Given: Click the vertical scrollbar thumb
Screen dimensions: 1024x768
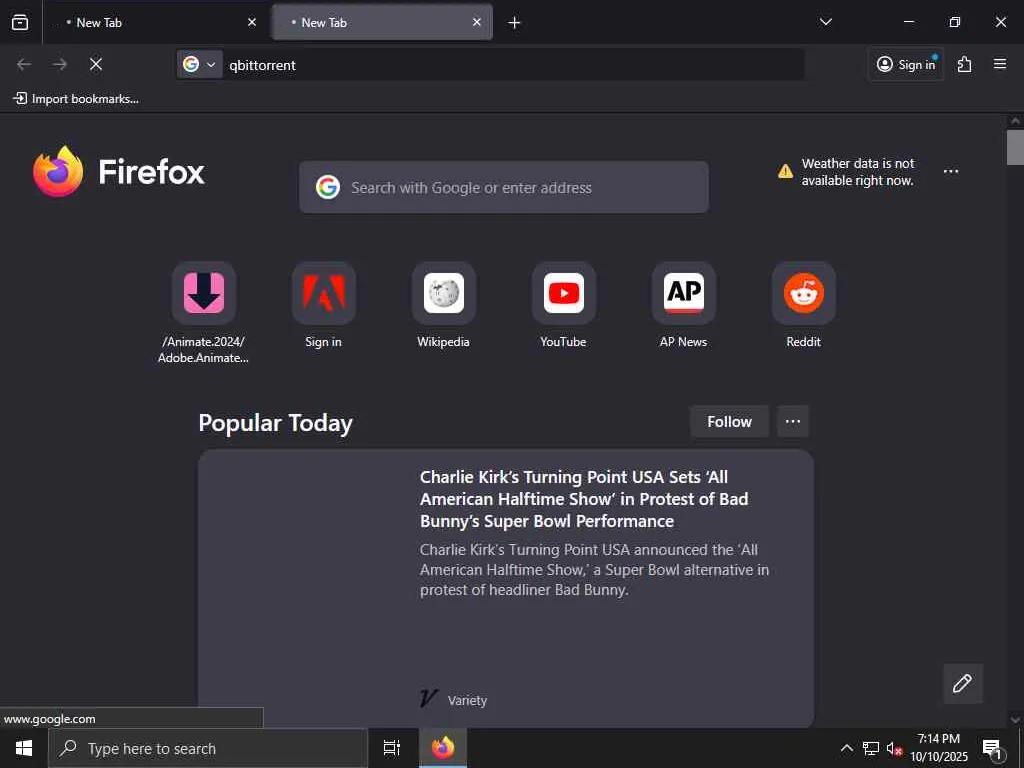Looking at the screenshot, I should 1015,148.
